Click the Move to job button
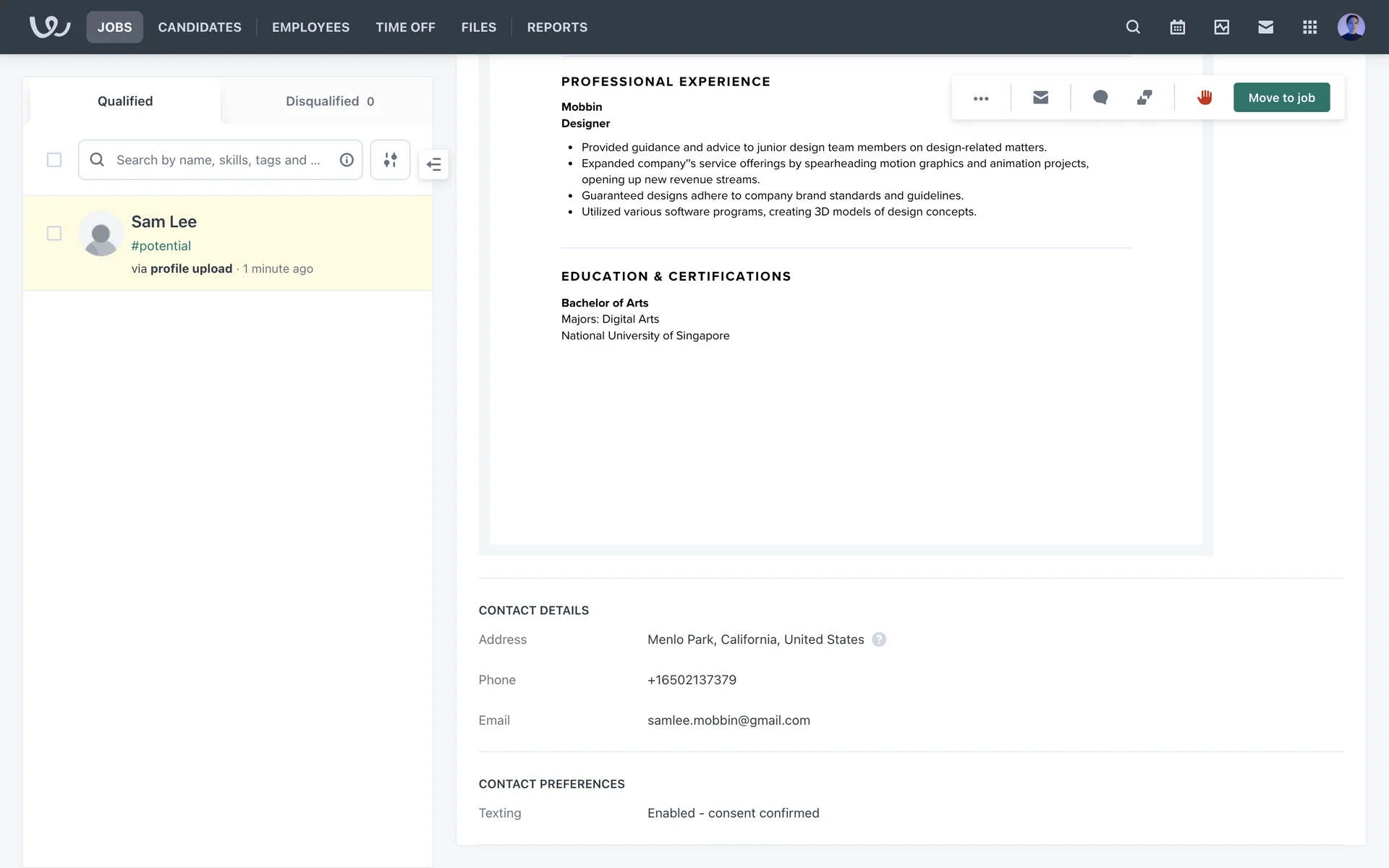This screenshot has height=868, width=1389. (1281, 98)
